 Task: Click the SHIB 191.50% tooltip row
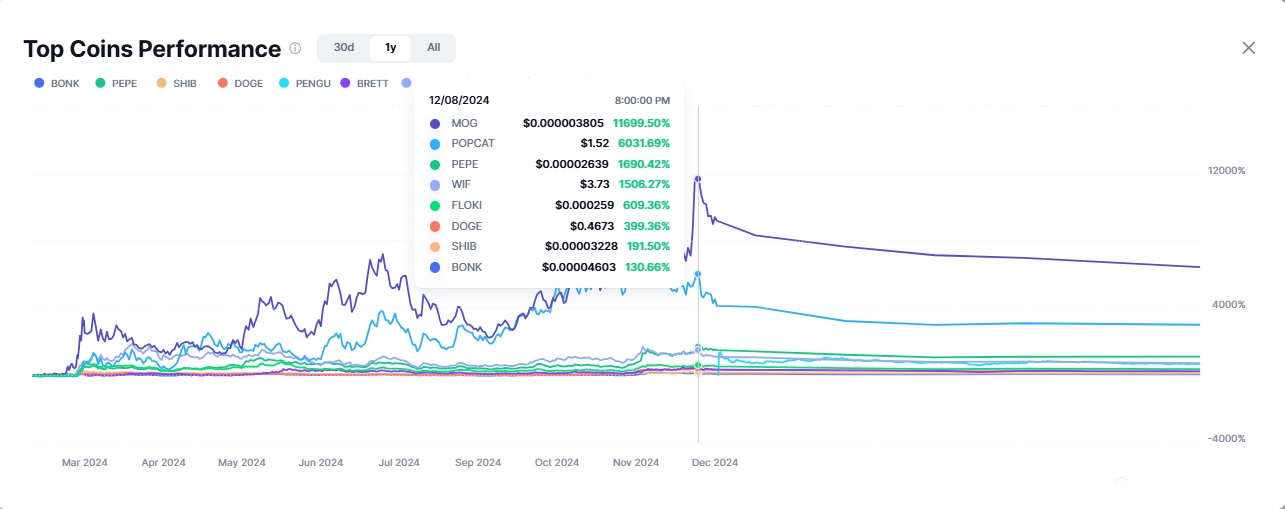pyautogui.click(x=549, y=246)
